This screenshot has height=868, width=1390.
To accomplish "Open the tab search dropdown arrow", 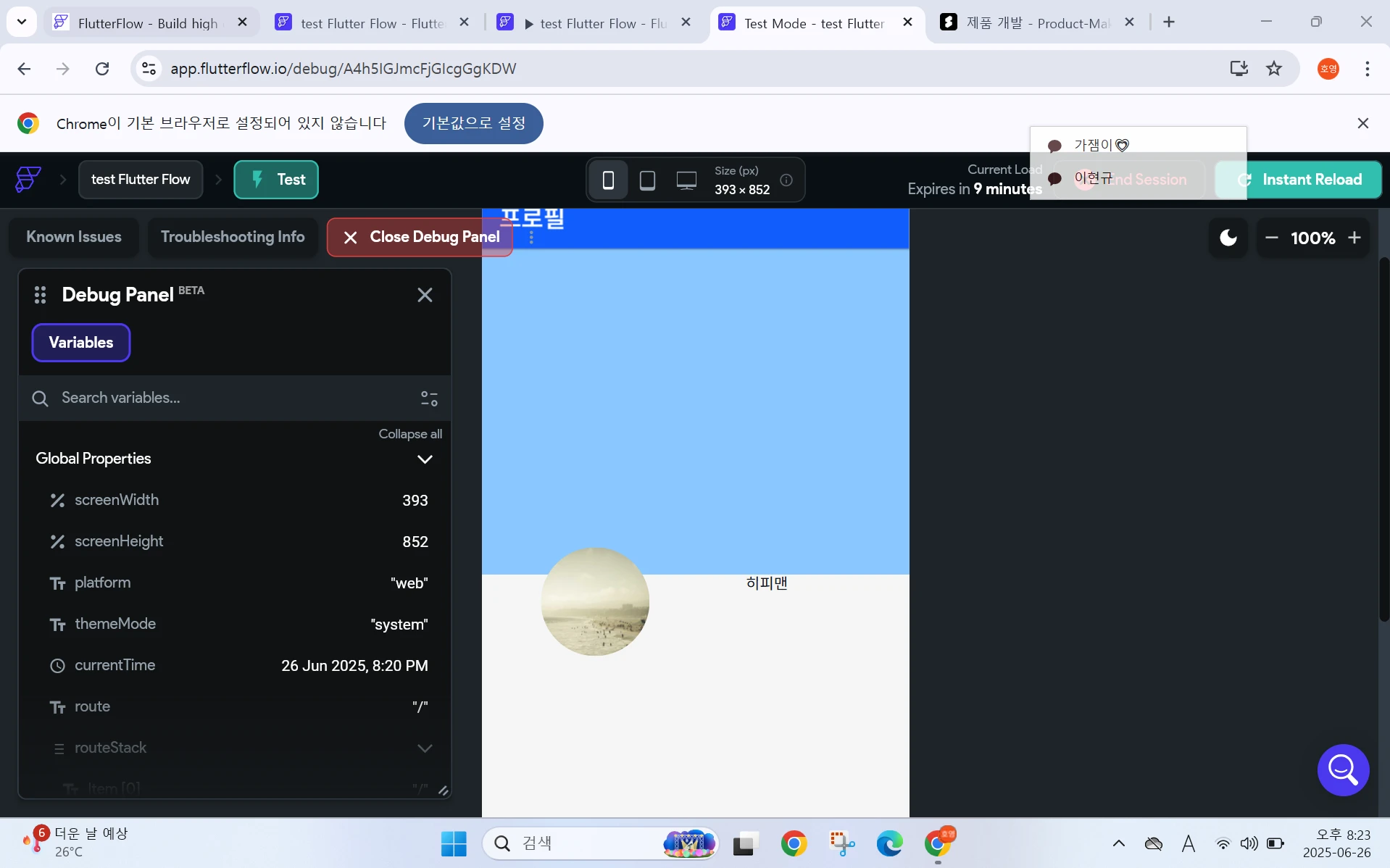I will 22,22.
